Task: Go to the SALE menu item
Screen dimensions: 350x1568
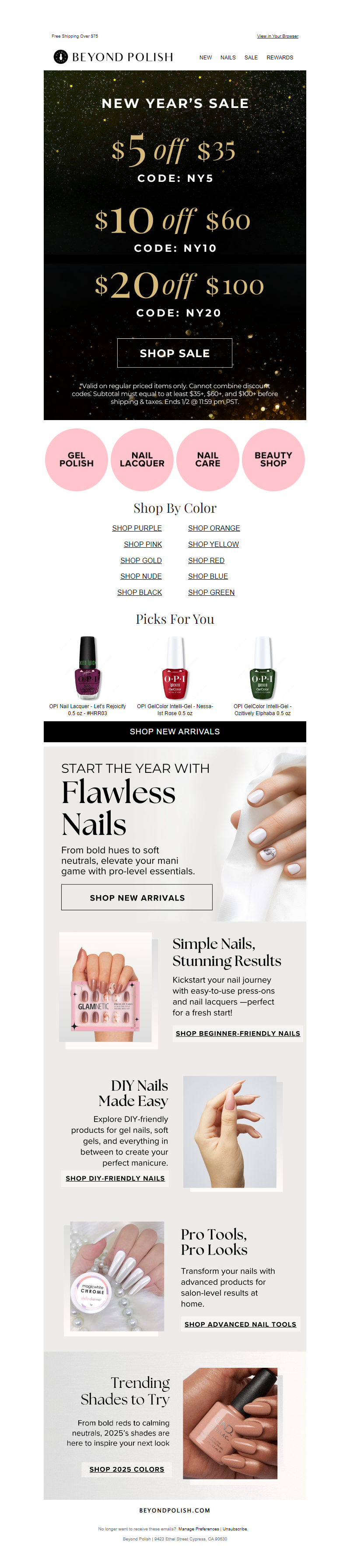Action: [x=251, y=58]
